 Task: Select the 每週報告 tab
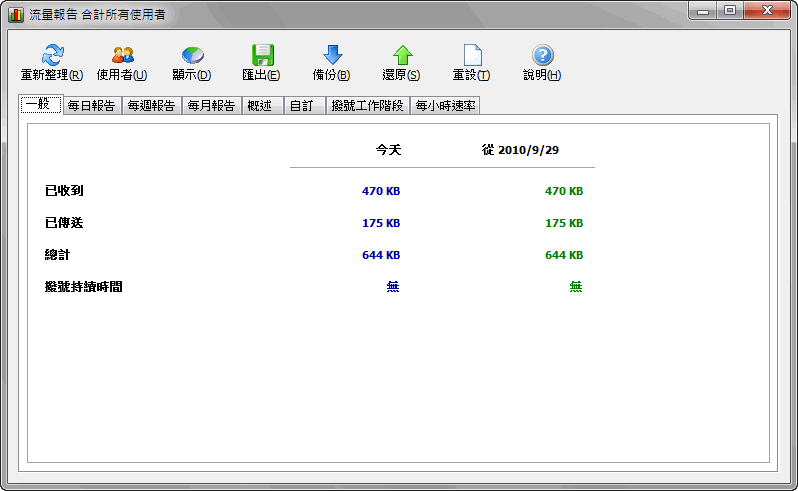(151, 106)
